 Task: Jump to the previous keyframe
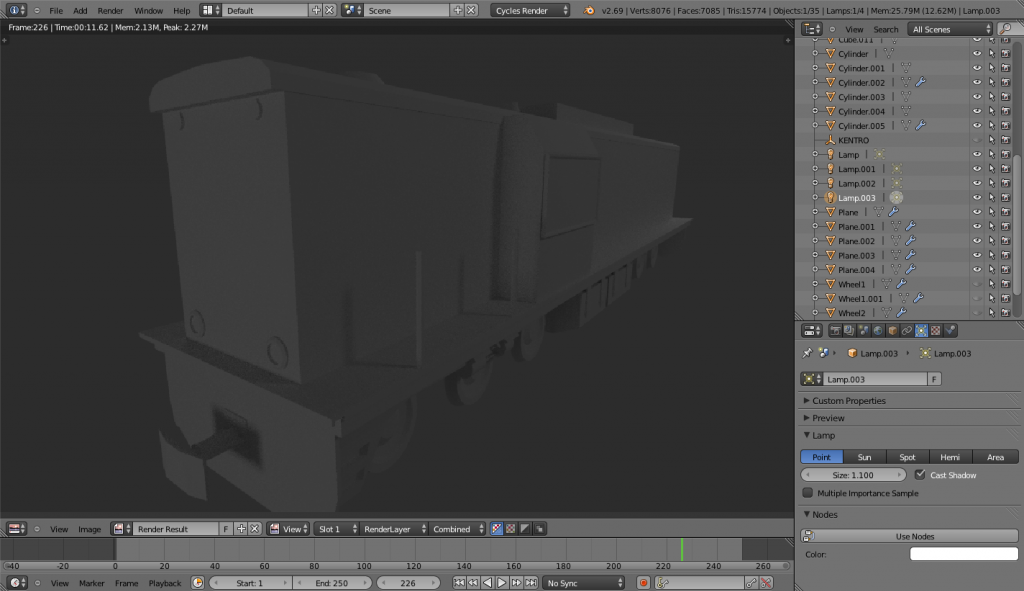473,583
